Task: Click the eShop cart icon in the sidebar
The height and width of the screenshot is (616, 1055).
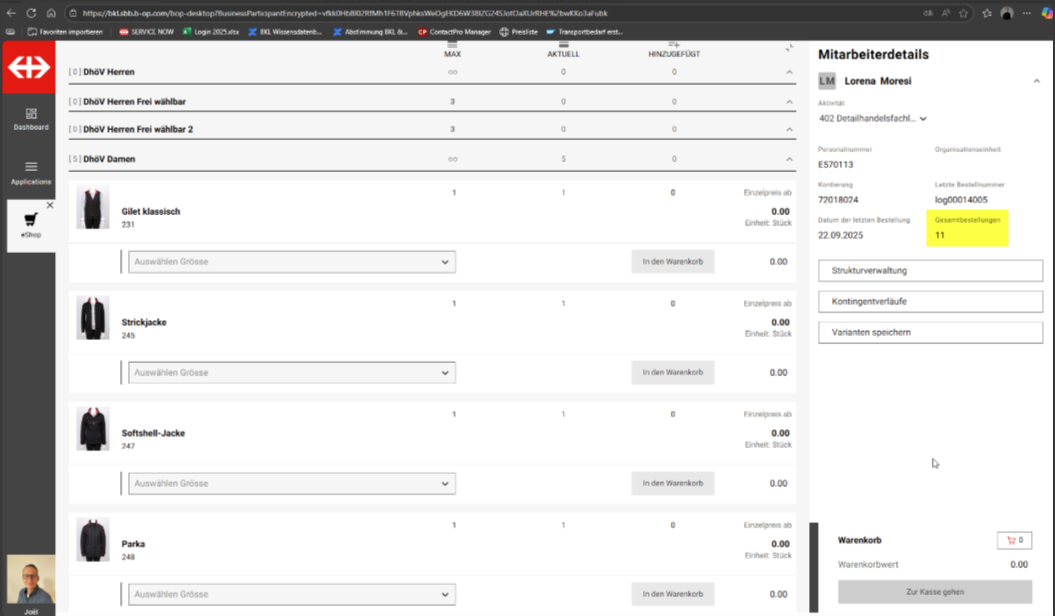Action: pyautogui.click(x=30, y=221)
